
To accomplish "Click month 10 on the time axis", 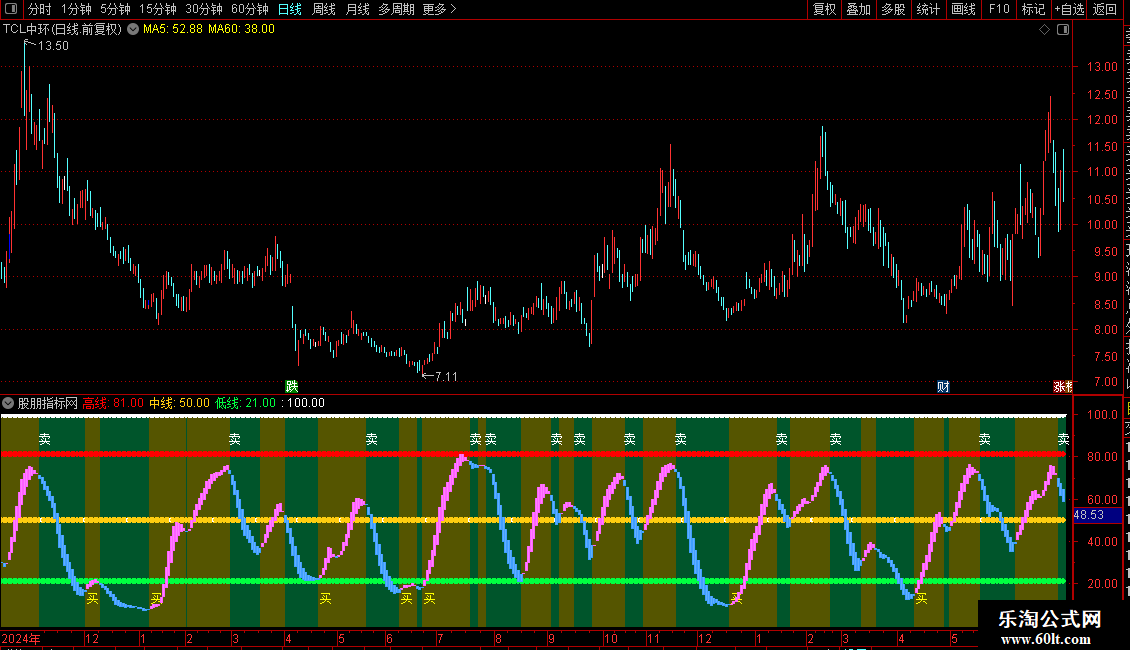I will pos(610,638).
